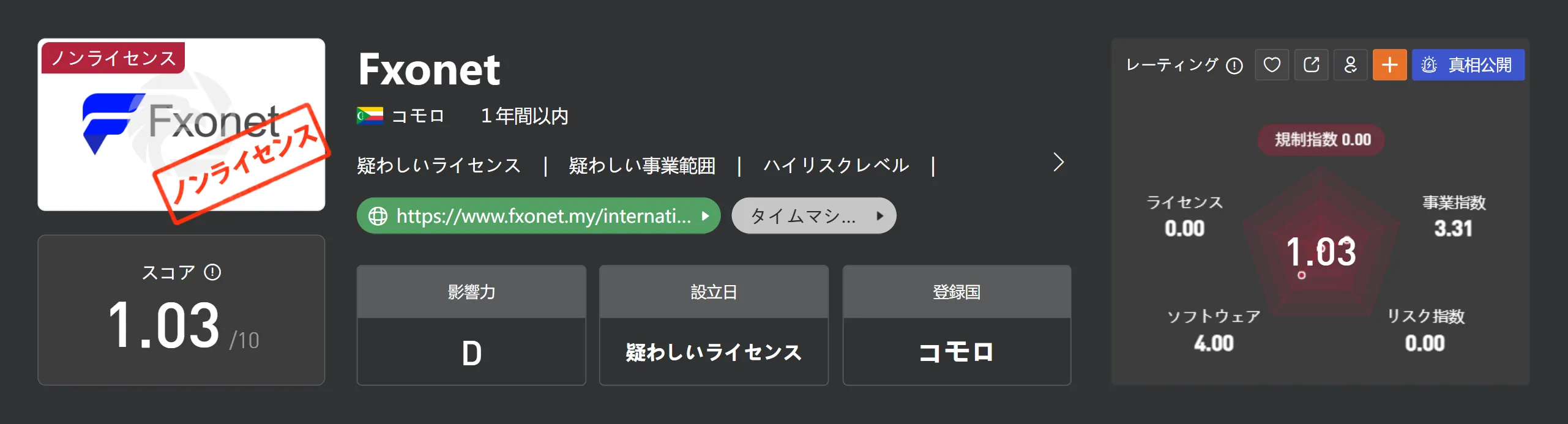Click the user profile icon

pyautogui.click(x=1350, y=65)
